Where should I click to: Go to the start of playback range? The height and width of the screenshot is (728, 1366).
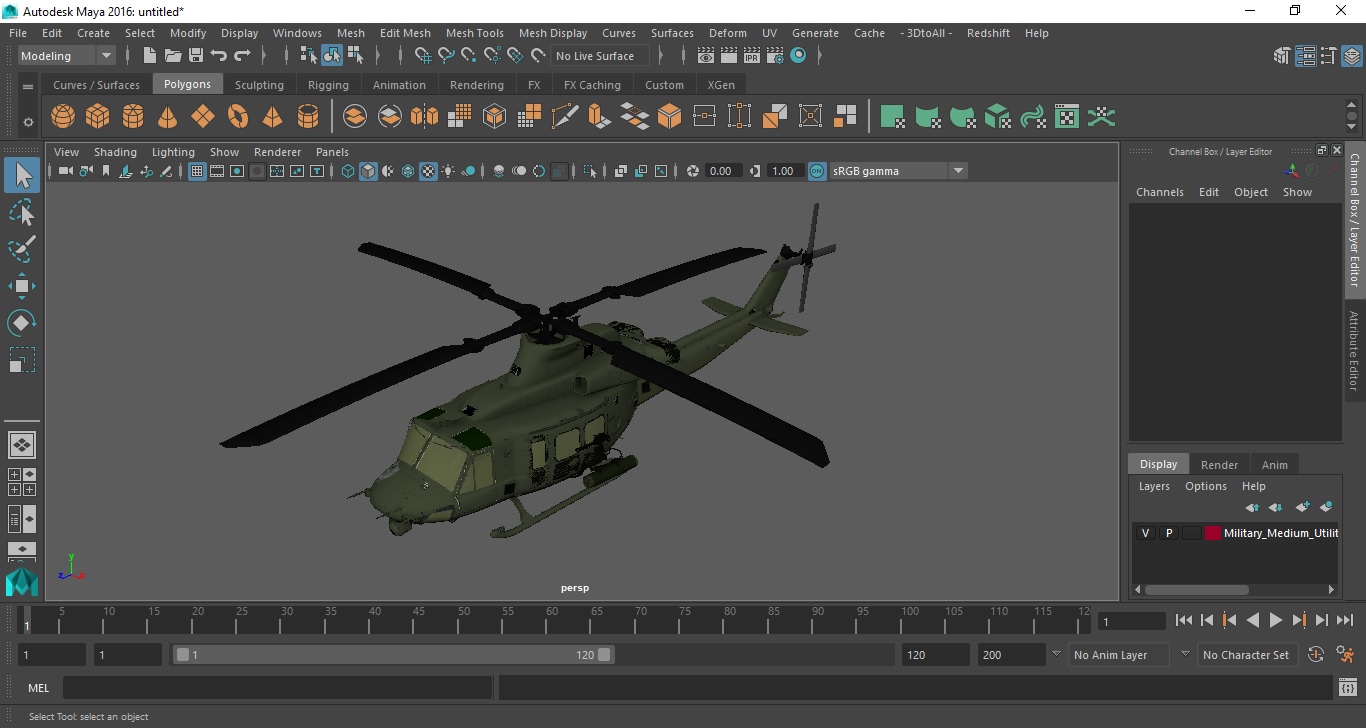click(1184, 620)
